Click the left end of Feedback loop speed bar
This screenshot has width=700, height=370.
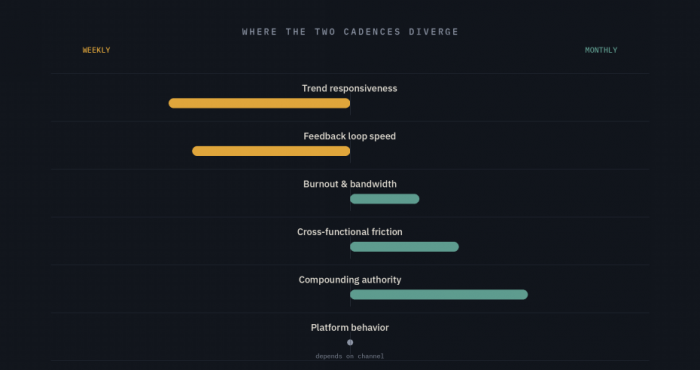(197, 151)
